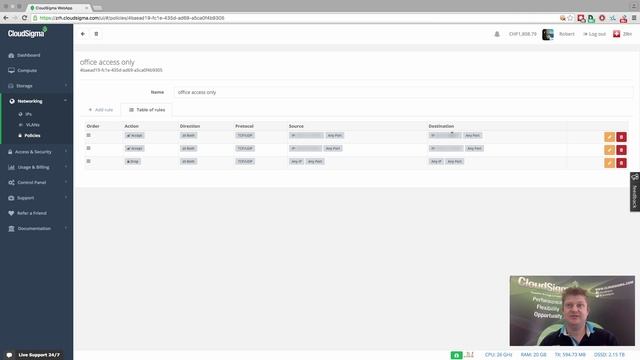Switch to the Table of rules tab
This screenshot has height=360, width=640.
click(x=147, y=110)
